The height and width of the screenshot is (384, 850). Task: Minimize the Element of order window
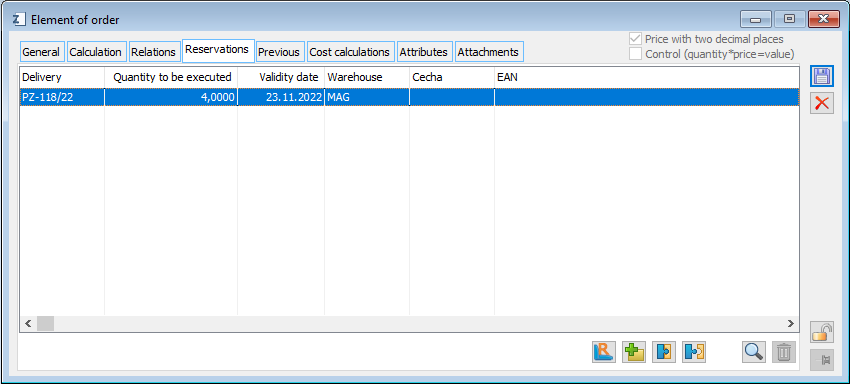[756, 20]
